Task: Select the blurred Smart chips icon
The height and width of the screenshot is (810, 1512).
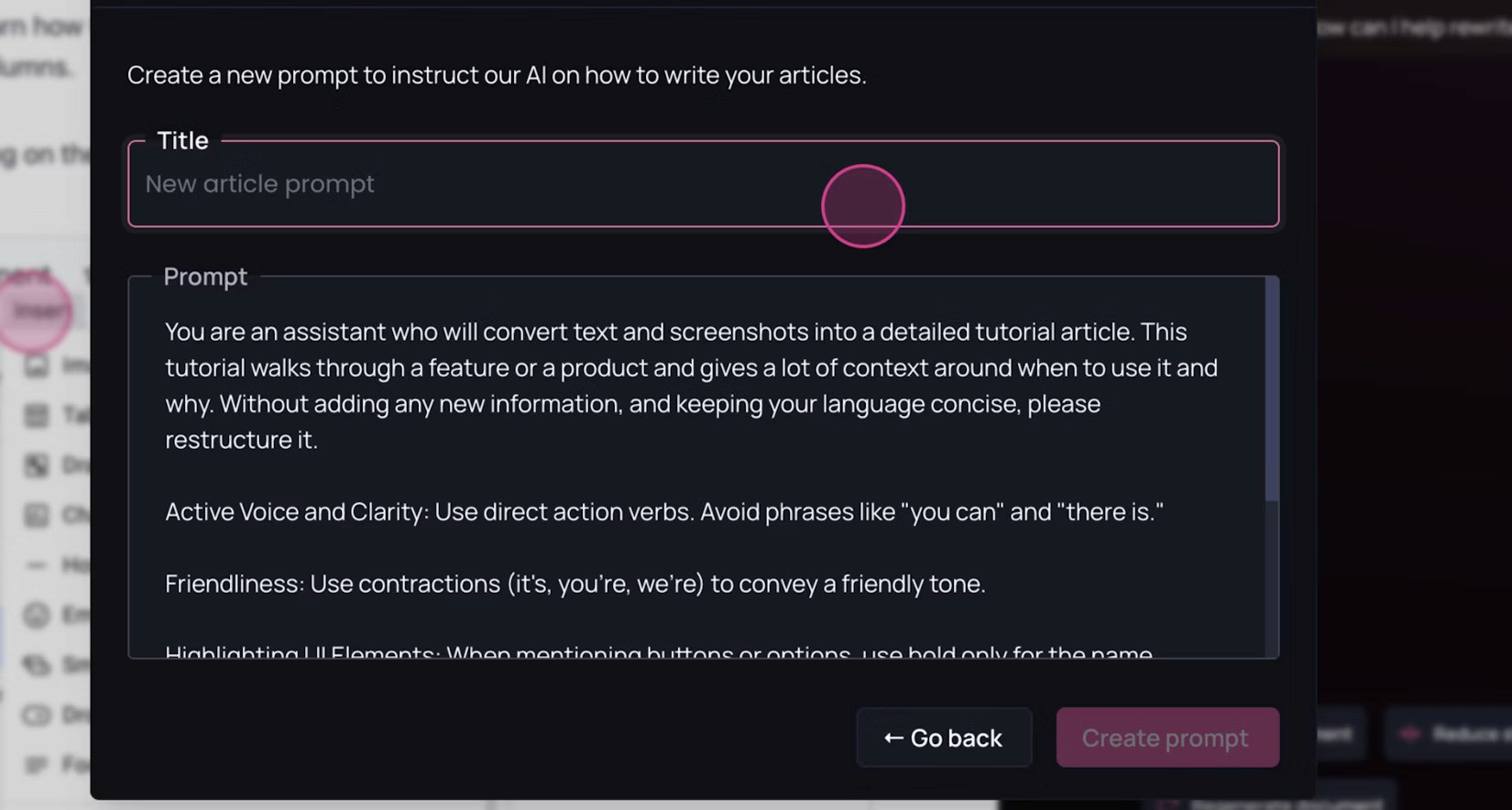Action: point(37,664)
